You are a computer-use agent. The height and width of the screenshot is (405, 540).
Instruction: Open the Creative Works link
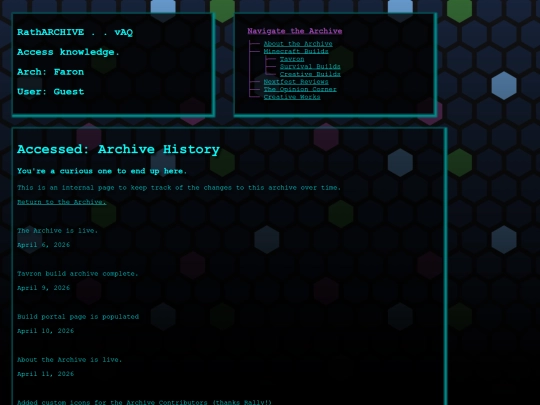[292, 97]
